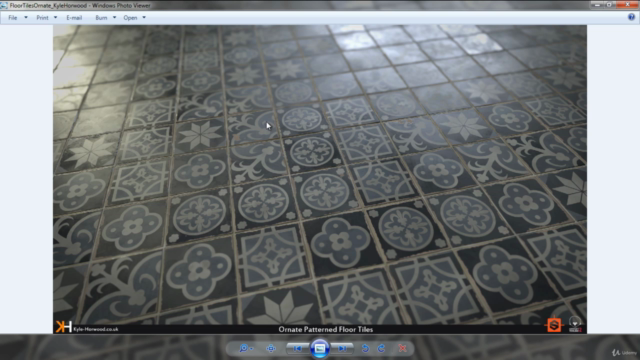Rotate the image counterclockwise
Viewport: 640px width, 360px height.
tap(365, 348)
